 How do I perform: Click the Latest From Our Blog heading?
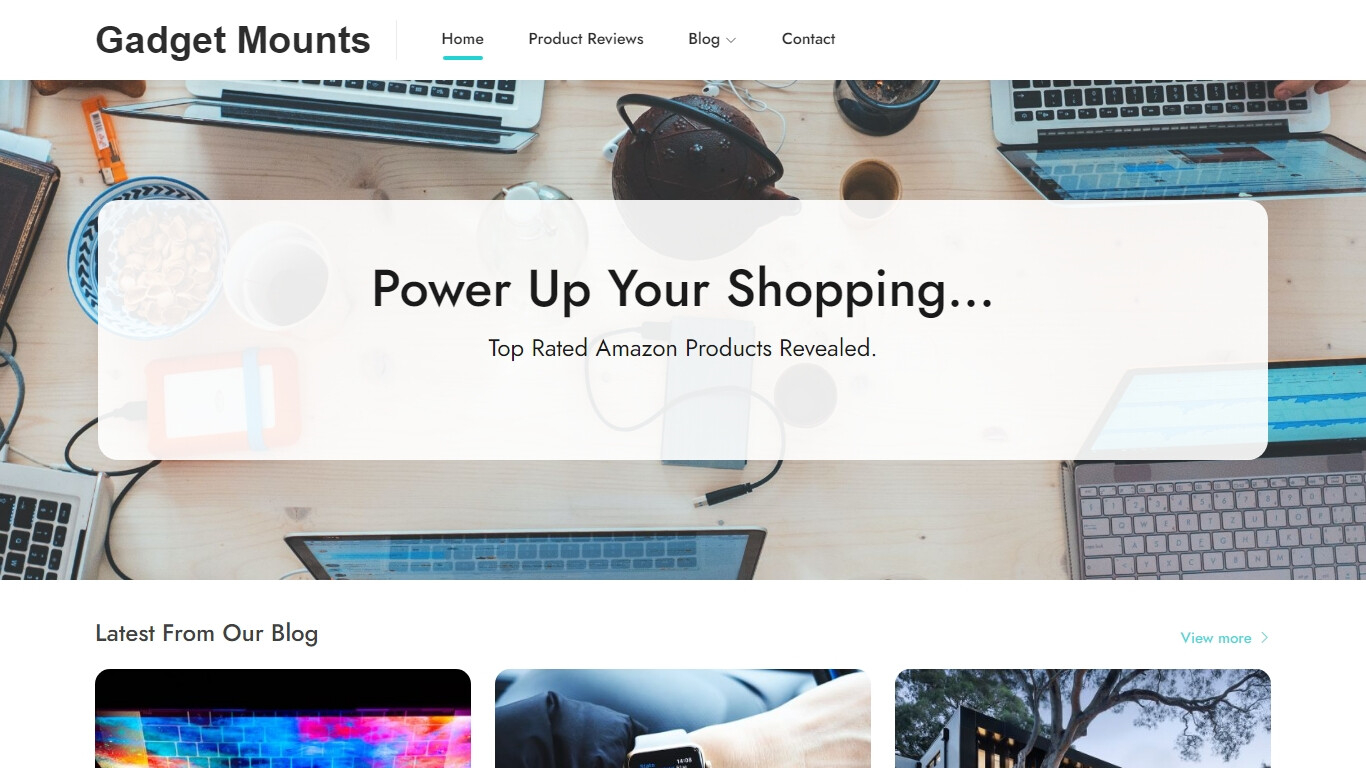(206, 633)
